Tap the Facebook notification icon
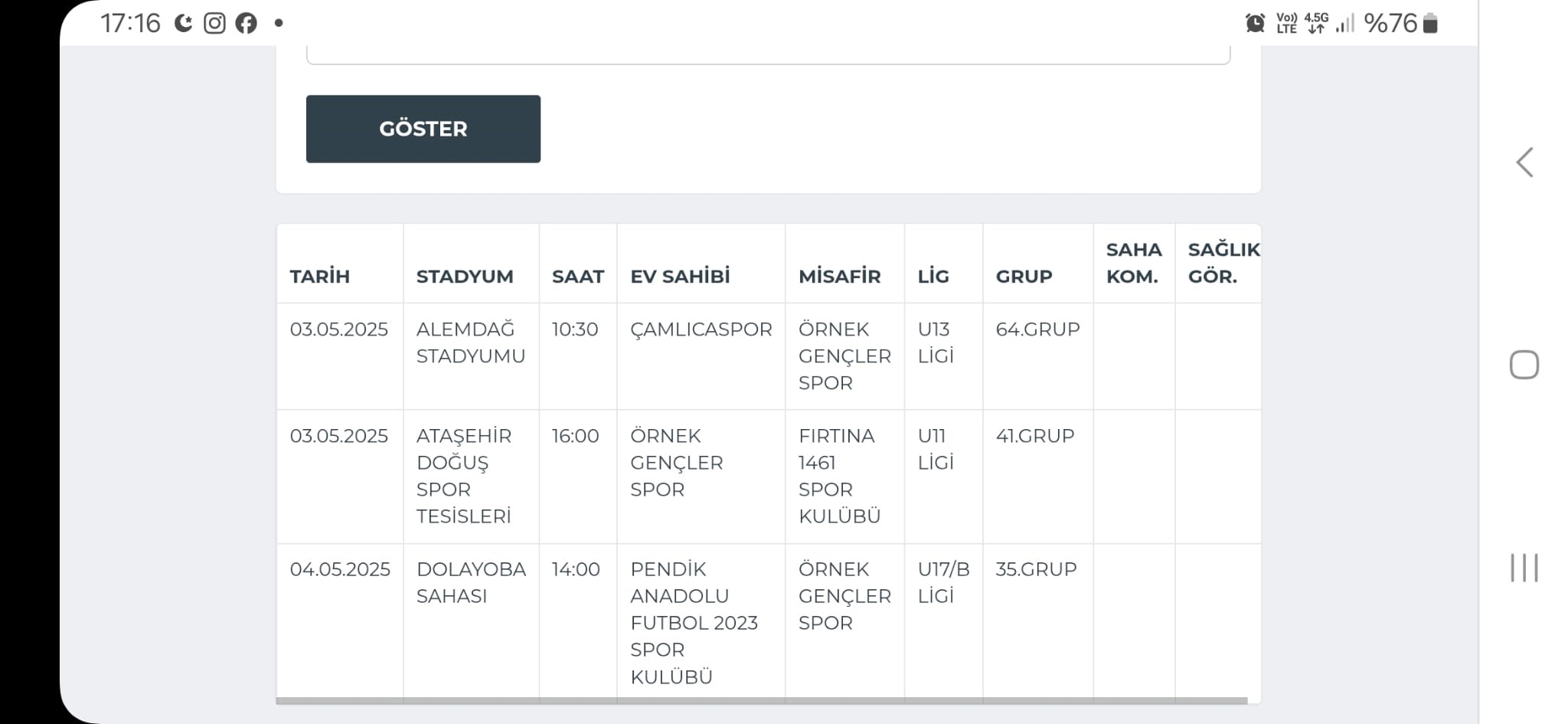The width and height of the screenshot is (1568, 724). click(246, 23)
